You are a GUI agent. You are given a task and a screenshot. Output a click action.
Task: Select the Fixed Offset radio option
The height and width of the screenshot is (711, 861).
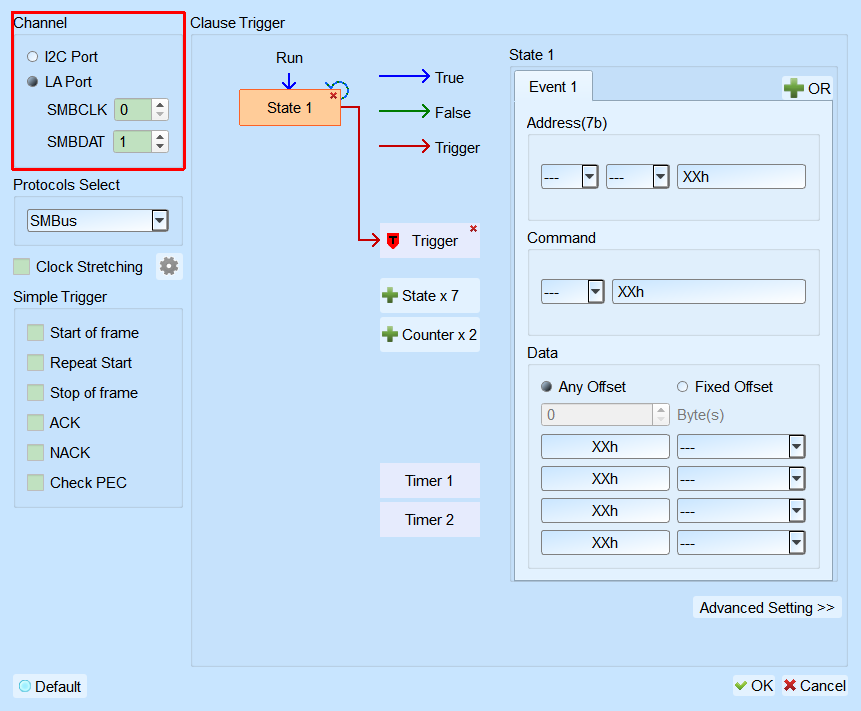click(x=683, y=387)
